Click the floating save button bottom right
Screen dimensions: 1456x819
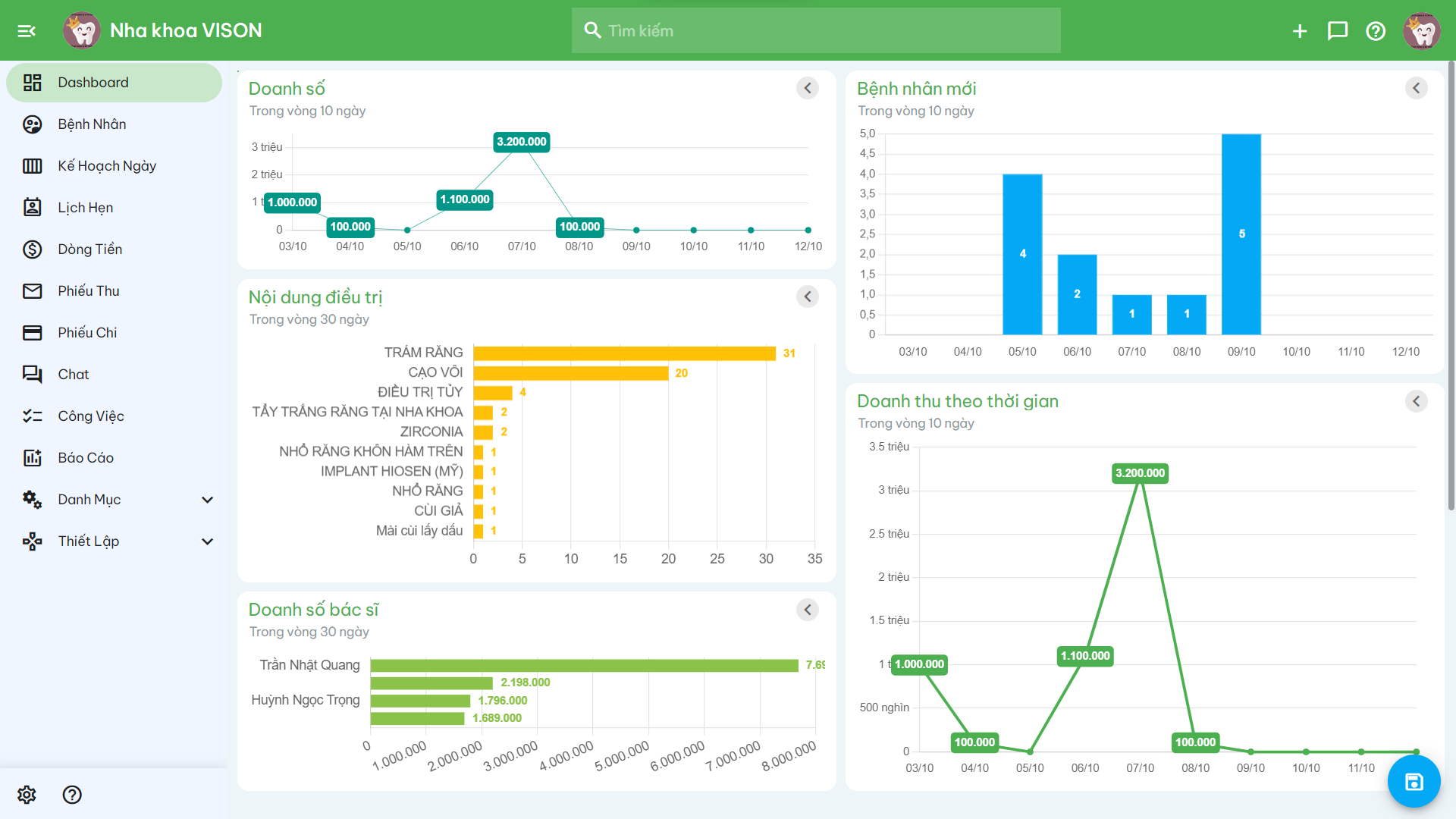(1414, 780)
